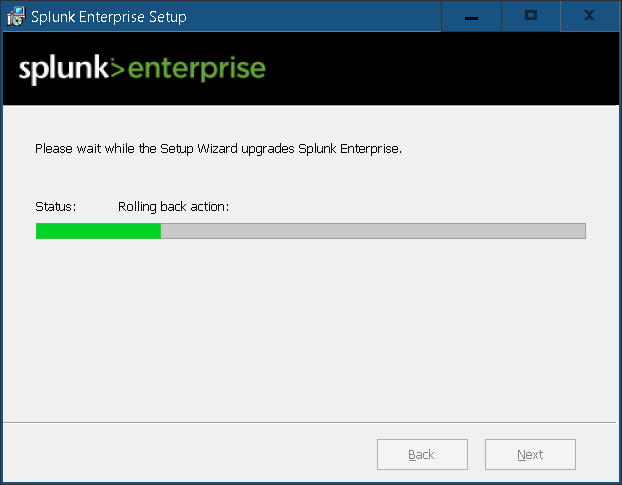Click the "Splunk Enterprise Setup" title text

pos(109,17)
